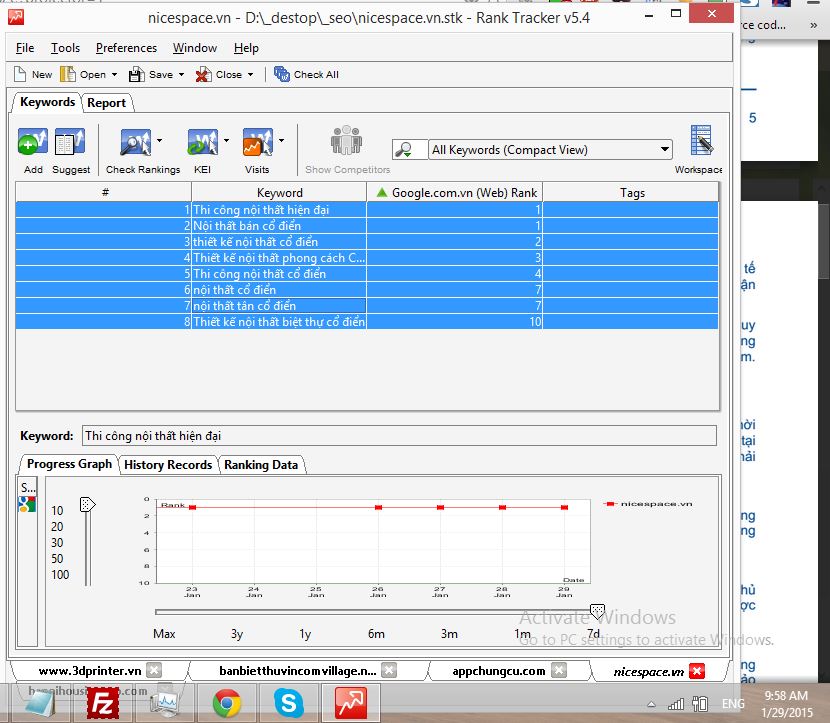Select the Google search engine icon in graph sidebar
This screenshot has height=723, width=830.
(27, 504)
